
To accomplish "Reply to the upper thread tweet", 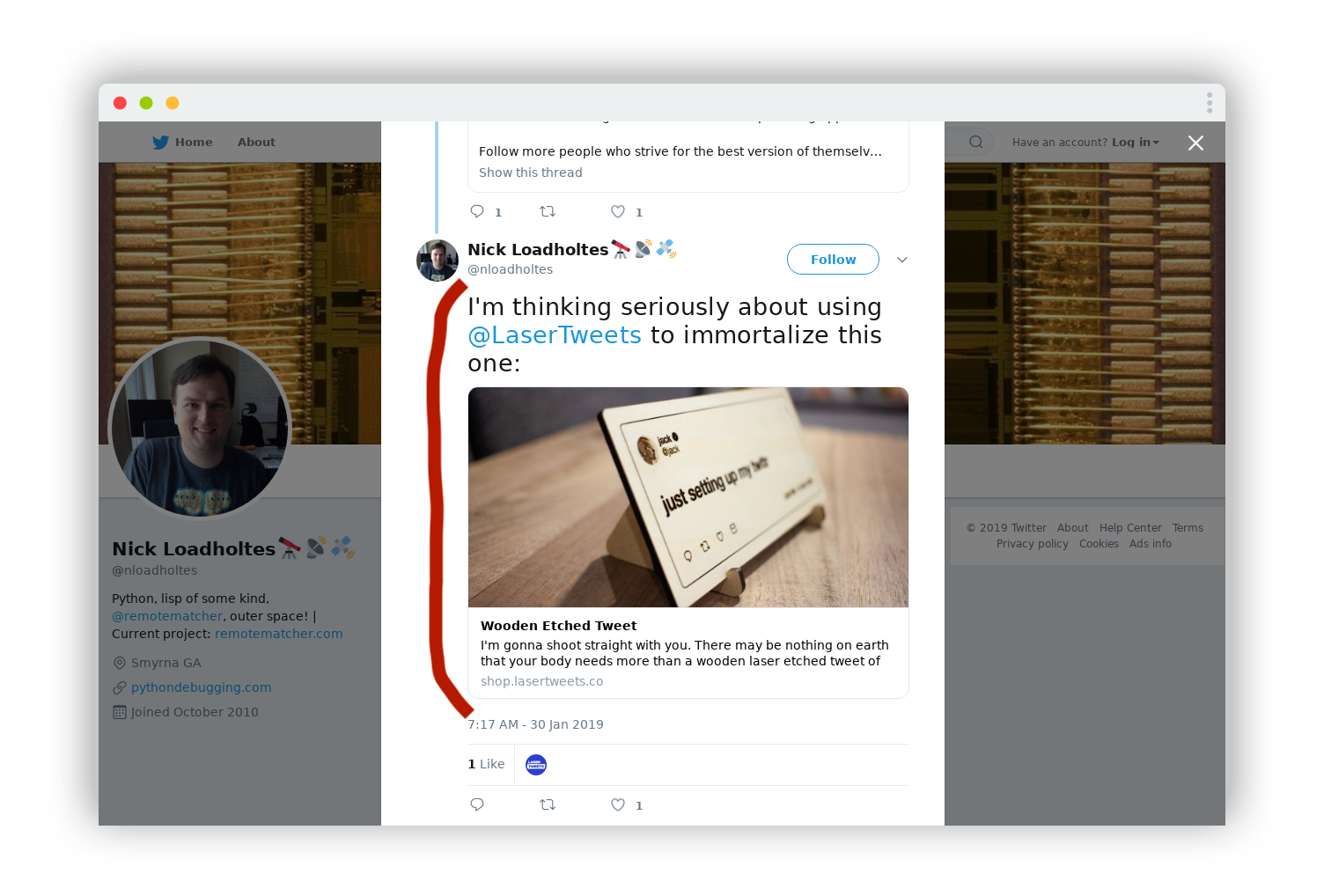I will coord(477,211).
